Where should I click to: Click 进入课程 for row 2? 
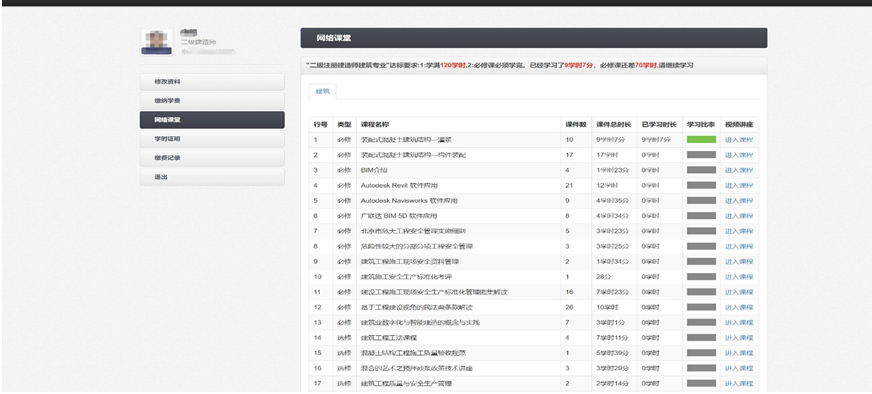click(739, 155)
